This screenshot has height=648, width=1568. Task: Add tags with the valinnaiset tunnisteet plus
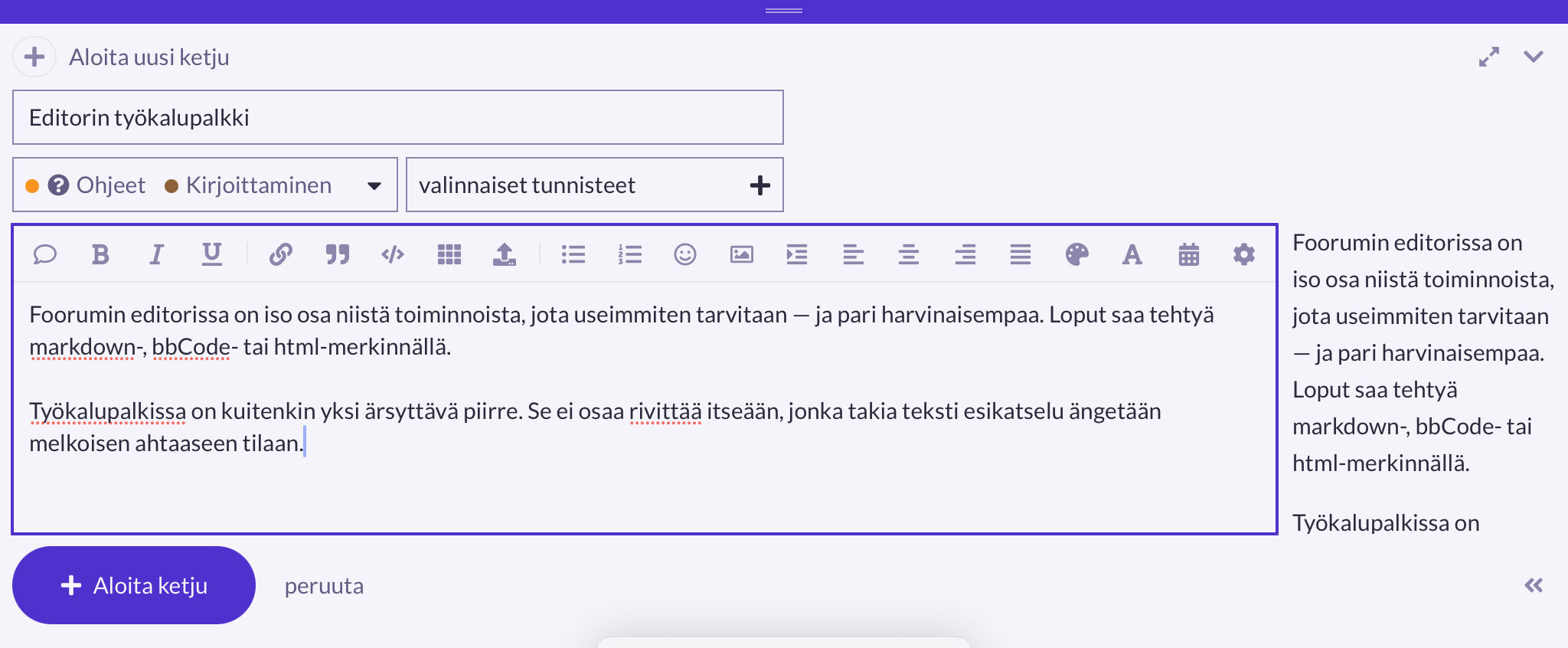(x=759, y=185)
